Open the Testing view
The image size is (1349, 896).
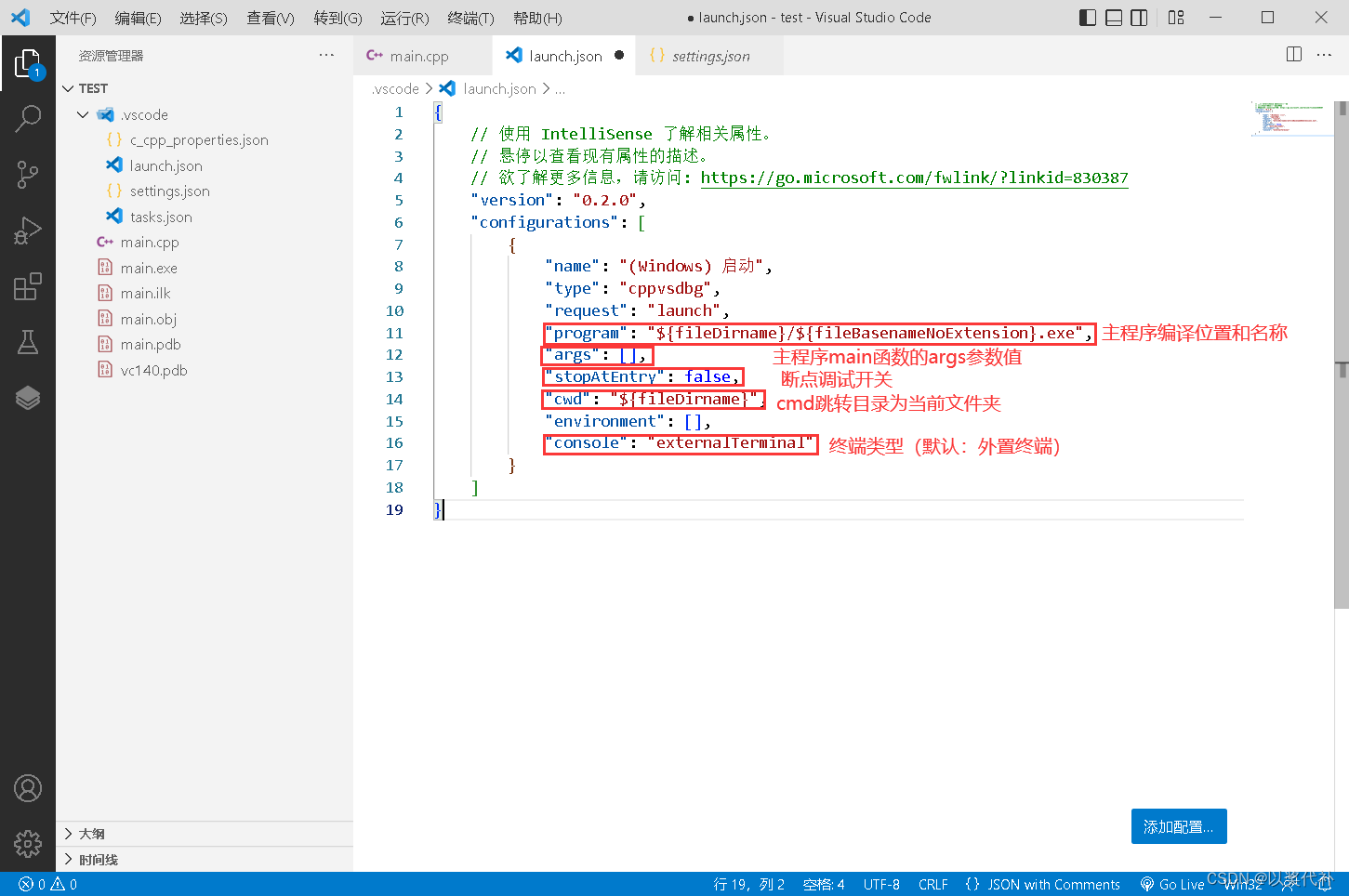tap(28, 342)
